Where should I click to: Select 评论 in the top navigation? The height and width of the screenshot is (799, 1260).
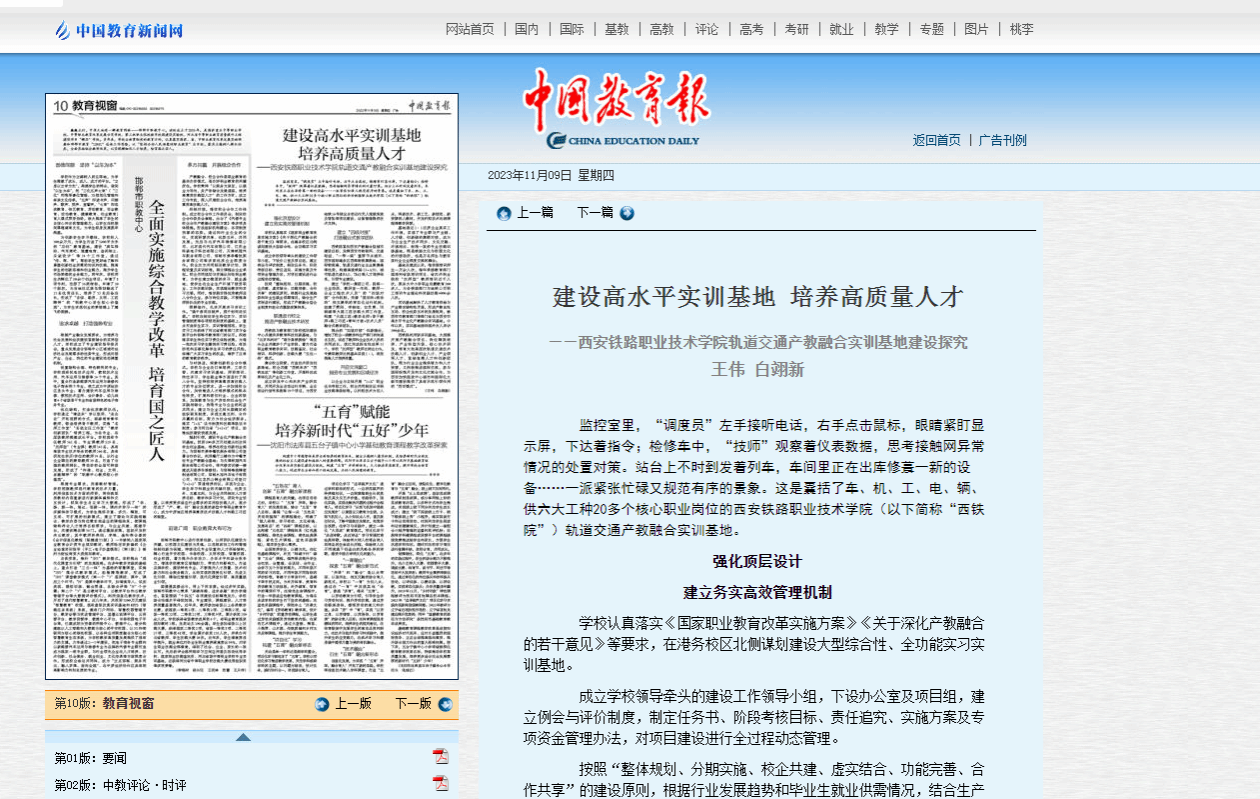point(706,29)
